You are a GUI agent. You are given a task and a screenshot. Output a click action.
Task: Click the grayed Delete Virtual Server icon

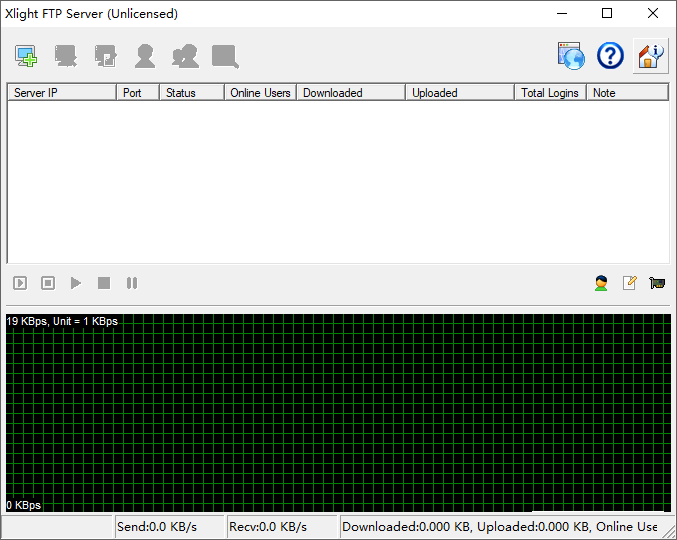(66, 56)
